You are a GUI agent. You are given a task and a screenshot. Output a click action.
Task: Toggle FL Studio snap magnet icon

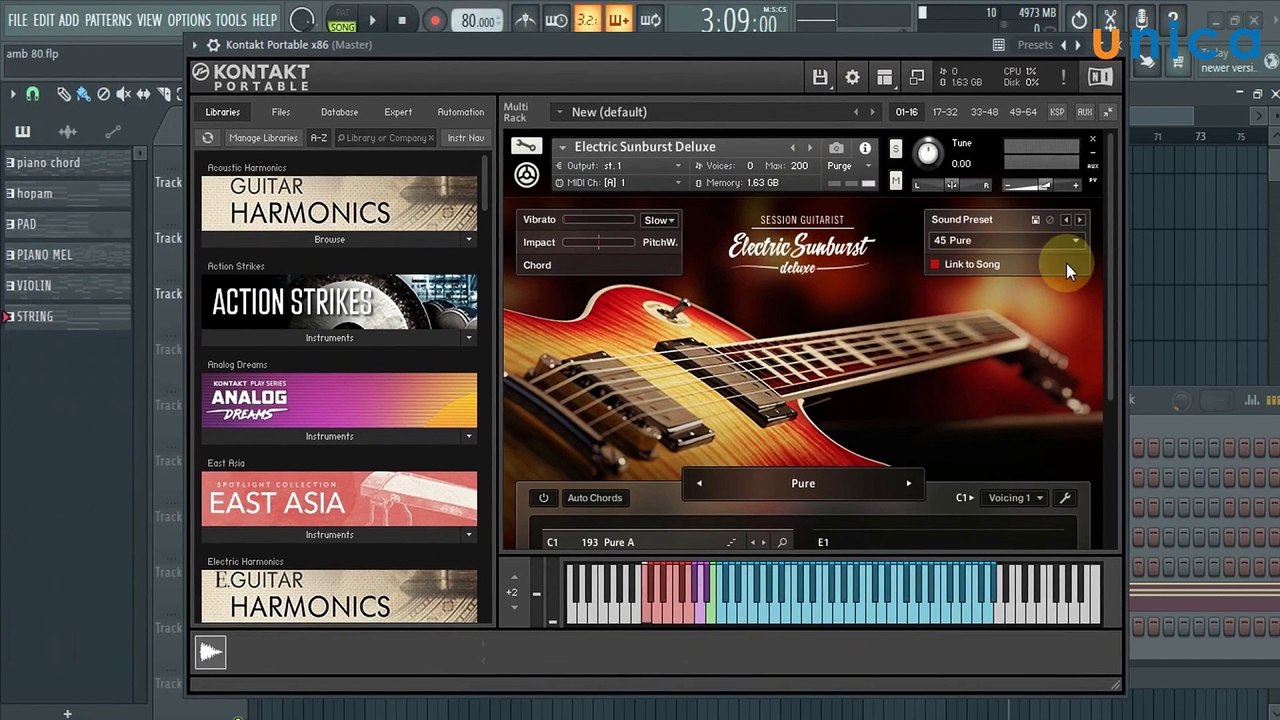coord(33,94)
